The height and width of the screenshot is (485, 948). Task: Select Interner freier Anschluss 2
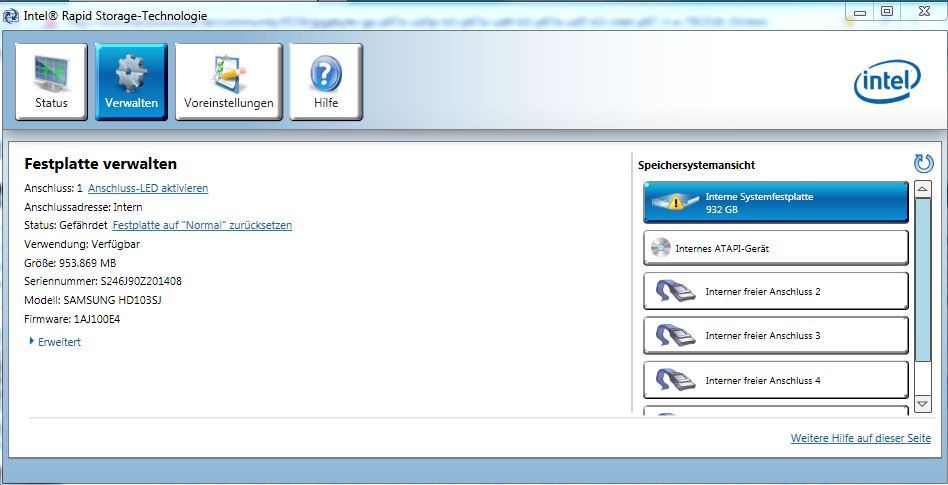pos(776,291)
